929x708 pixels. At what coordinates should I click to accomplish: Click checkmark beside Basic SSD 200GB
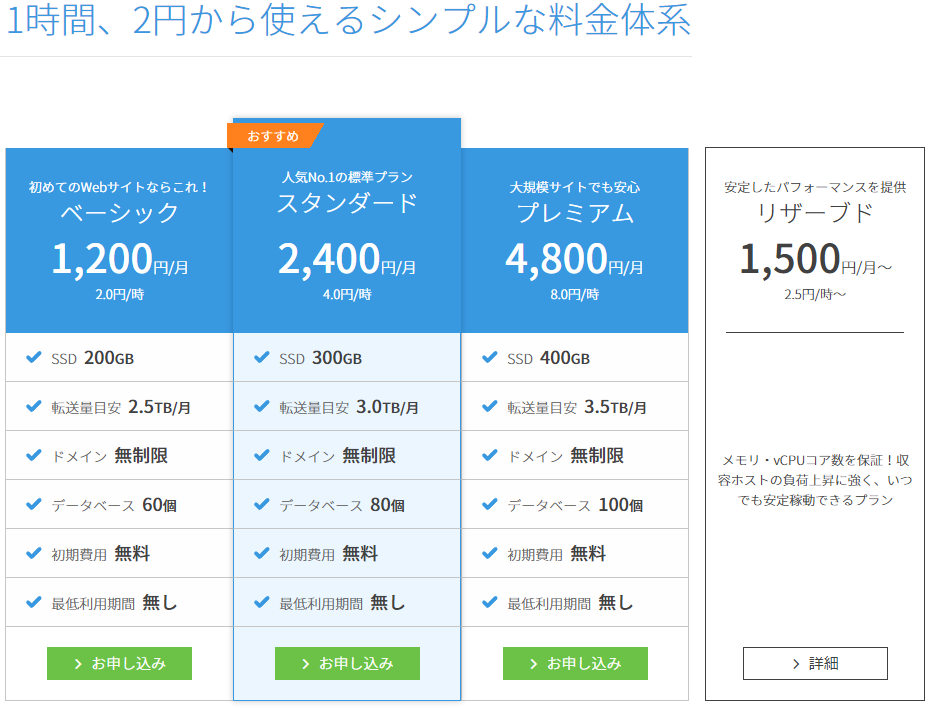click(x=34, y=358)
